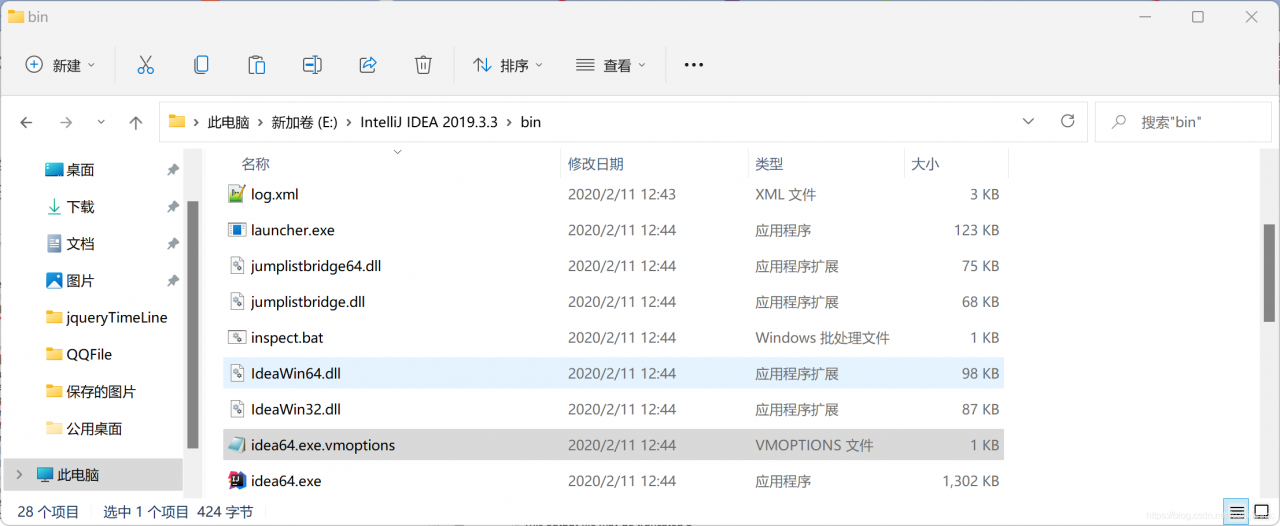Click the Delete trash icon
The image size is (1280, 526).
[x=423, y=65]
